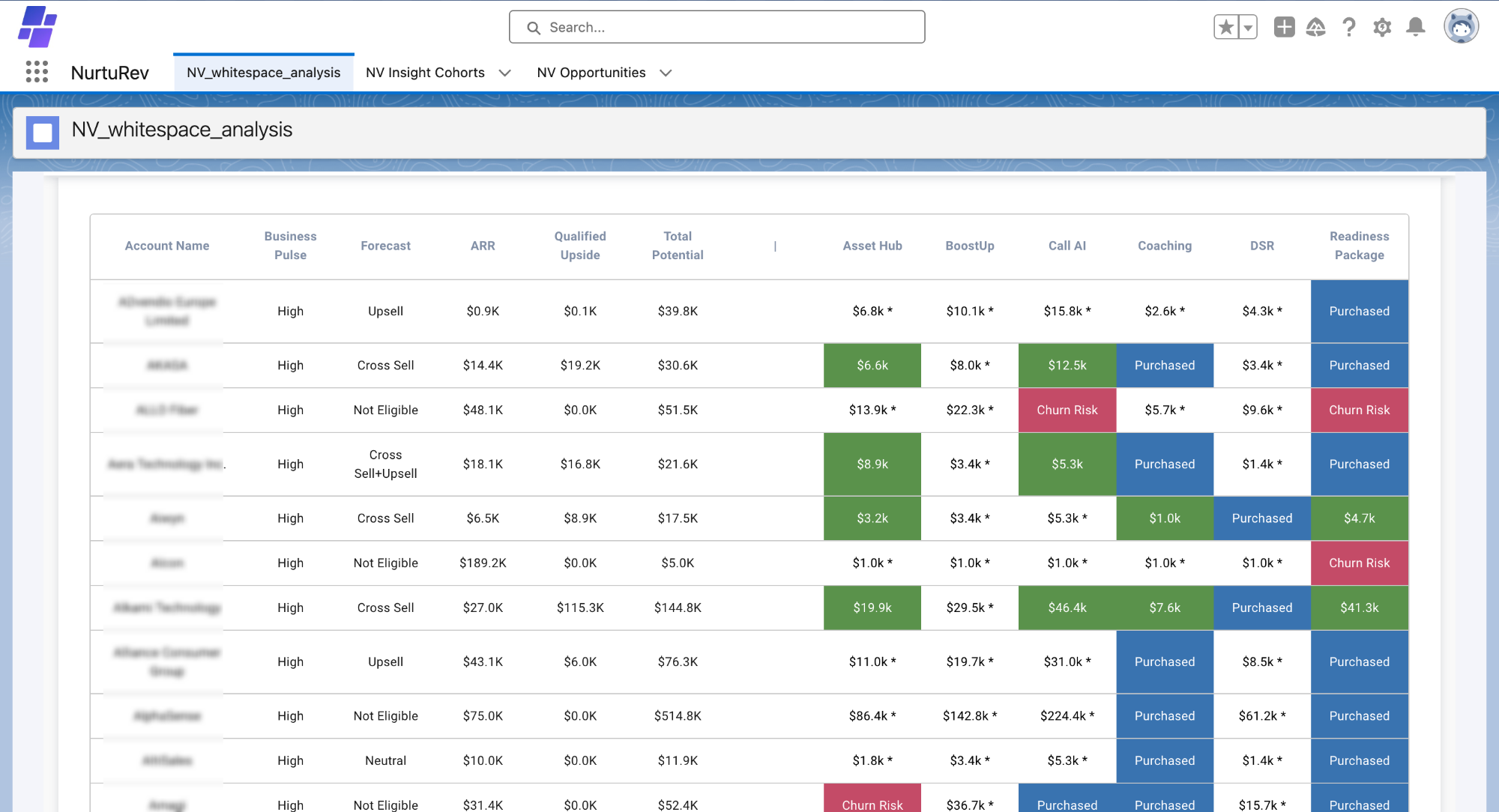Click the user avatar profile icon
Image resolution: width=1499 pixels, height=812 pixels.
pyautogui.click(x=1461, y=28)
